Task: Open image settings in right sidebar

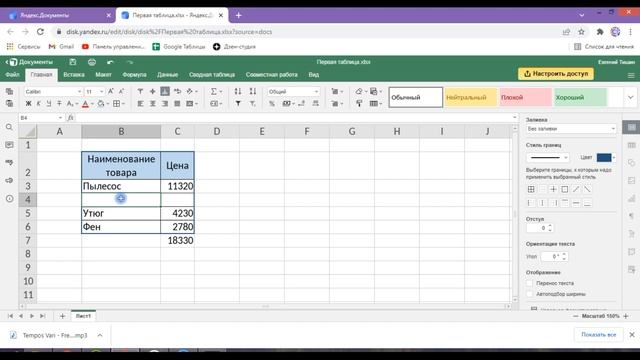Action: [631, 180]
